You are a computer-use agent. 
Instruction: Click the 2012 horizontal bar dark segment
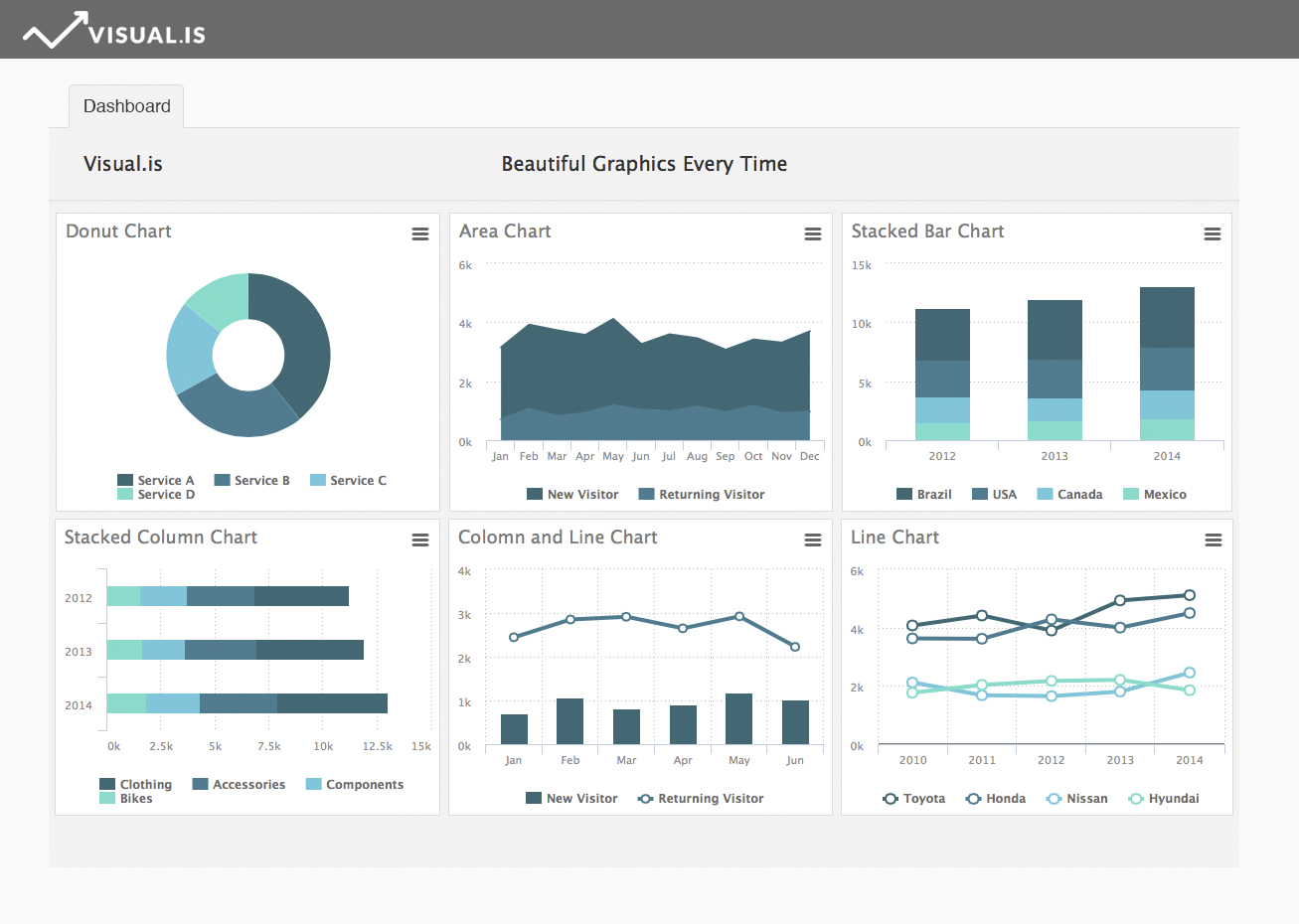pos(301,596)
